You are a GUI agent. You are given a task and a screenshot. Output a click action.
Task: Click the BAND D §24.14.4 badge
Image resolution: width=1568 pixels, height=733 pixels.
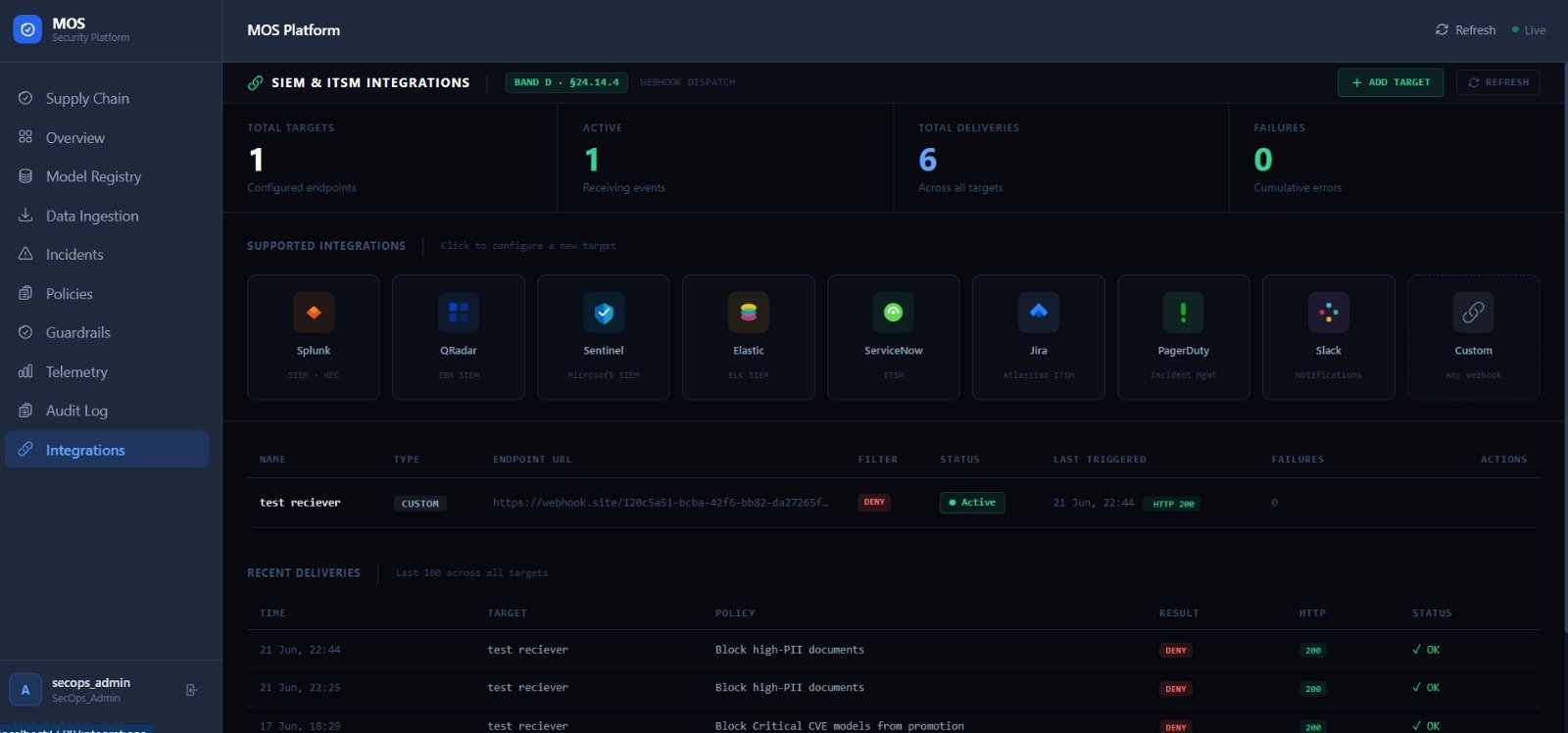pyautogui.click(x=566, y=82)
